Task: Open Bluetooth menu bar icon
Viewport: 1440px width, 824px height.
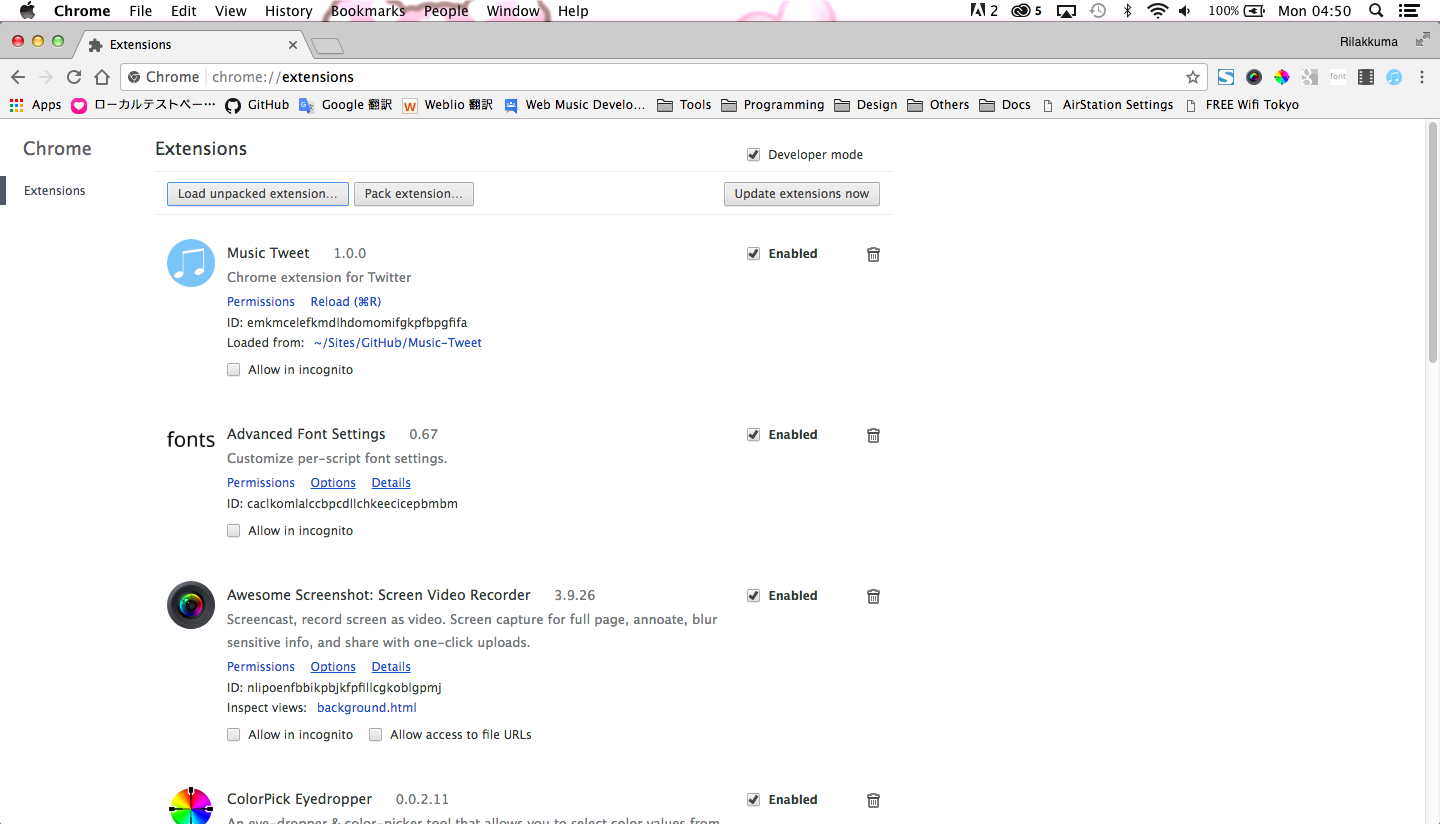Action: [x=1127, y=11]
